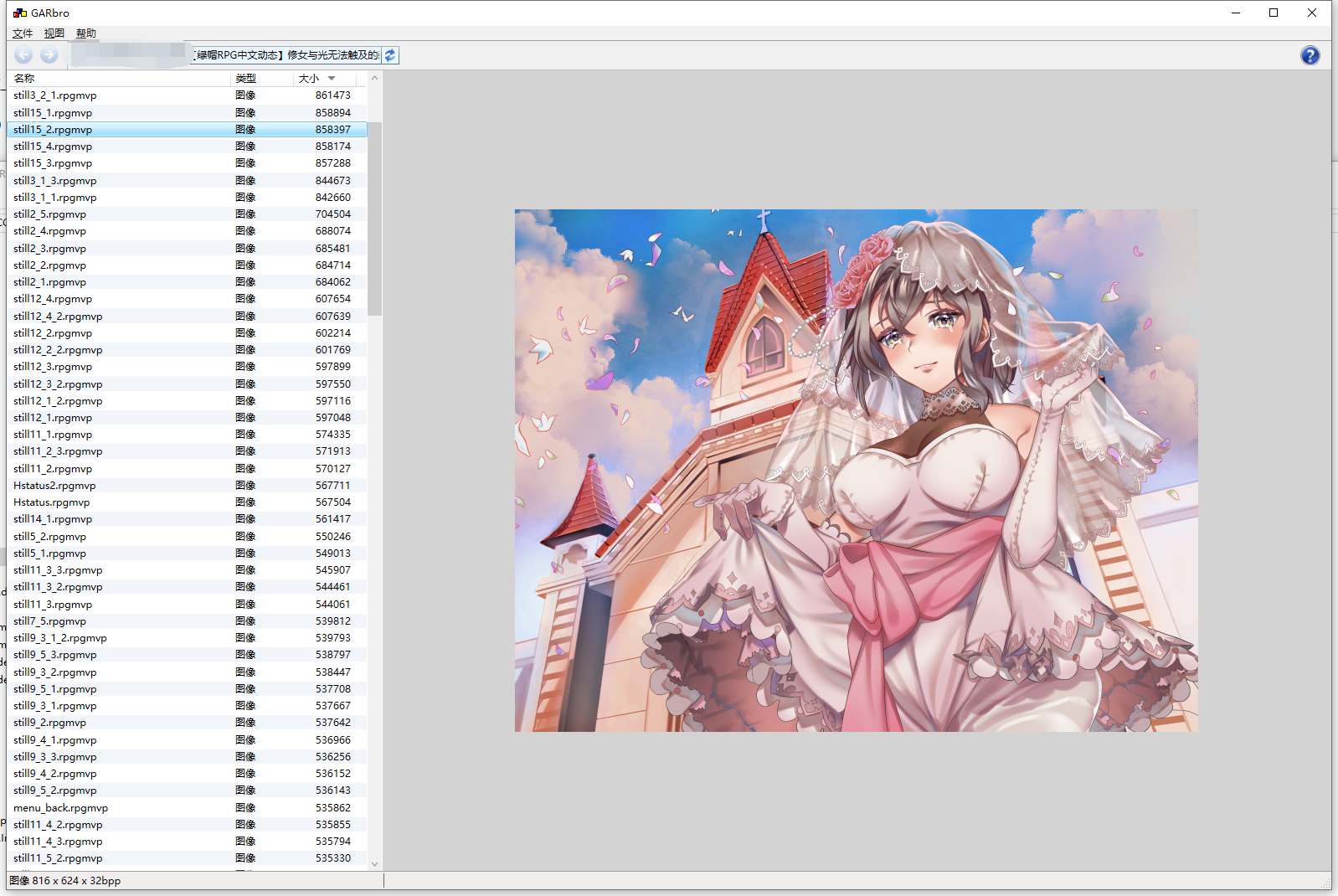Open the 文件 menu
1338x896 pixels.
(23, 33)
